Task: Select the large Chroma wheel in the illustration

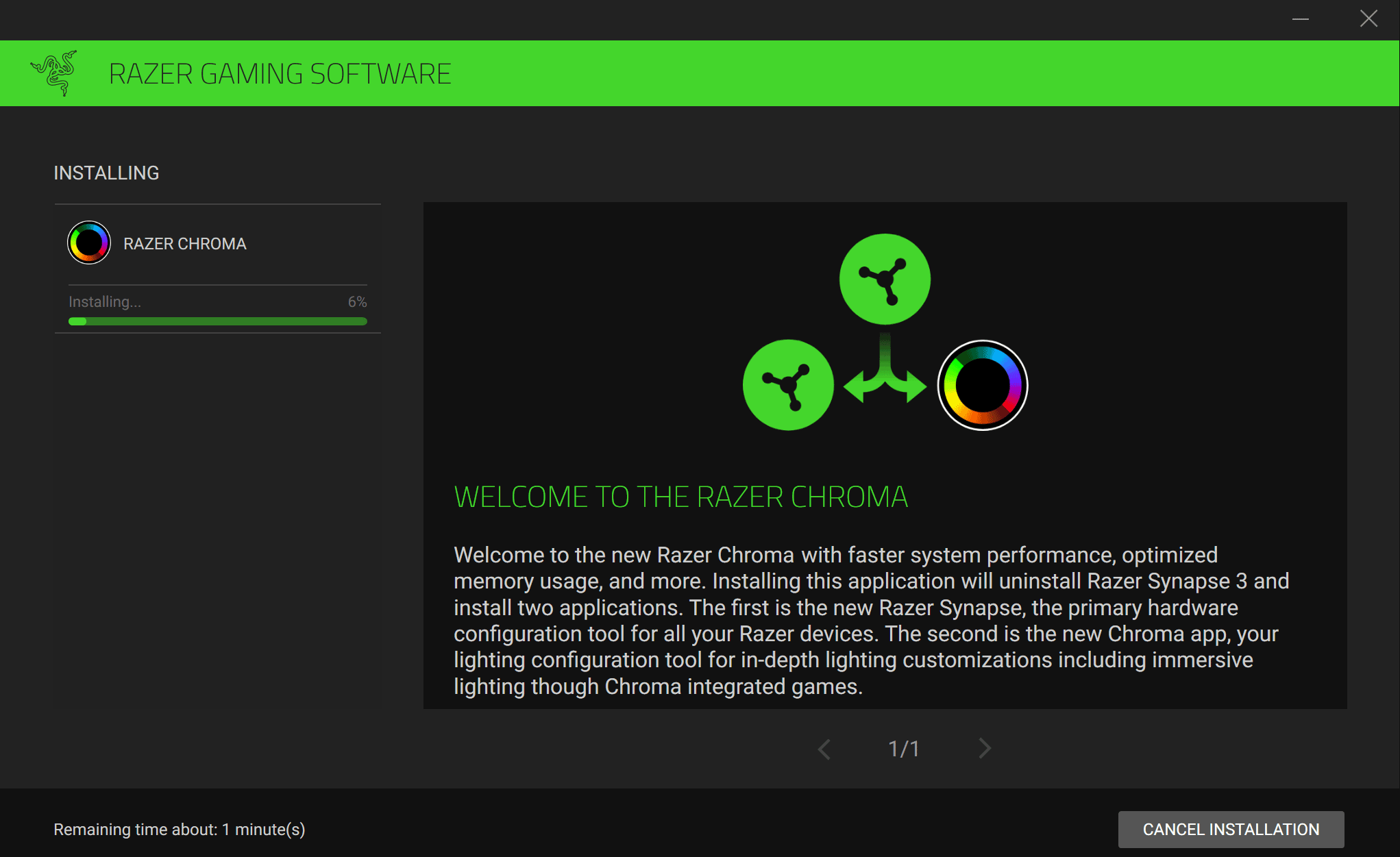Action: point(981,385)
